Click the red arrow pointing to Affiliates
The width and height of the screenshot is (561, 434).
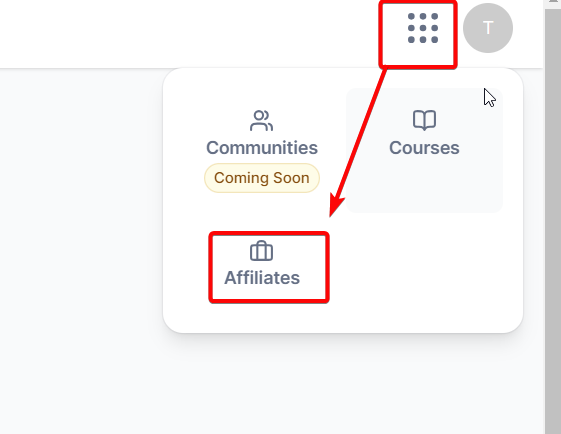358,141
